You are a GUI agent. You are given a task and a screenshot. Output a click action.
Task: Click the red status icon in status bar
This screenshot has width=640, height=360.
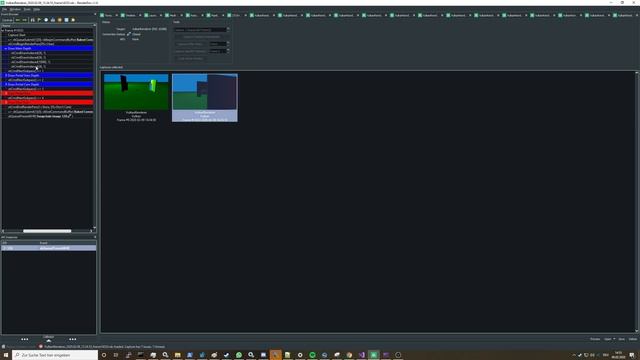tap(41, 347)
